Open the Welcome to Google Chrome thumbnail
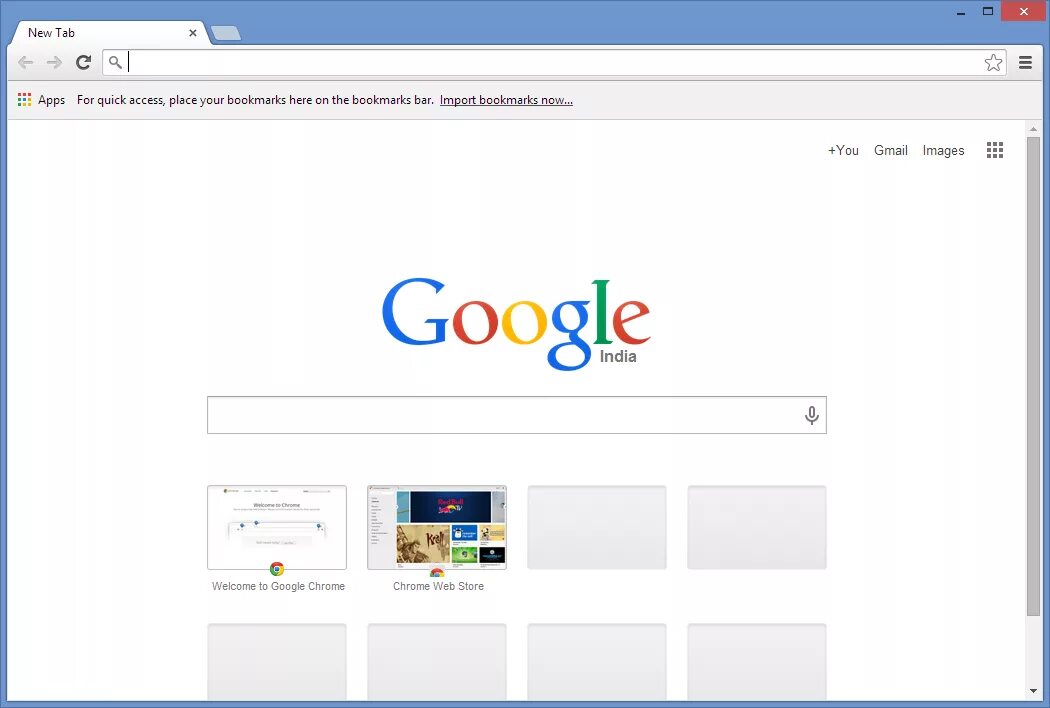 click(x=277, y=527)
